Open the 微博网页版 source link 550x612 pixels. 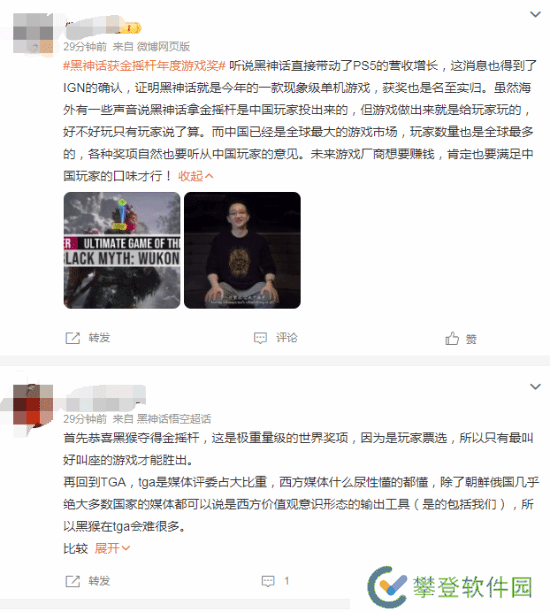(x=163, y=47)
